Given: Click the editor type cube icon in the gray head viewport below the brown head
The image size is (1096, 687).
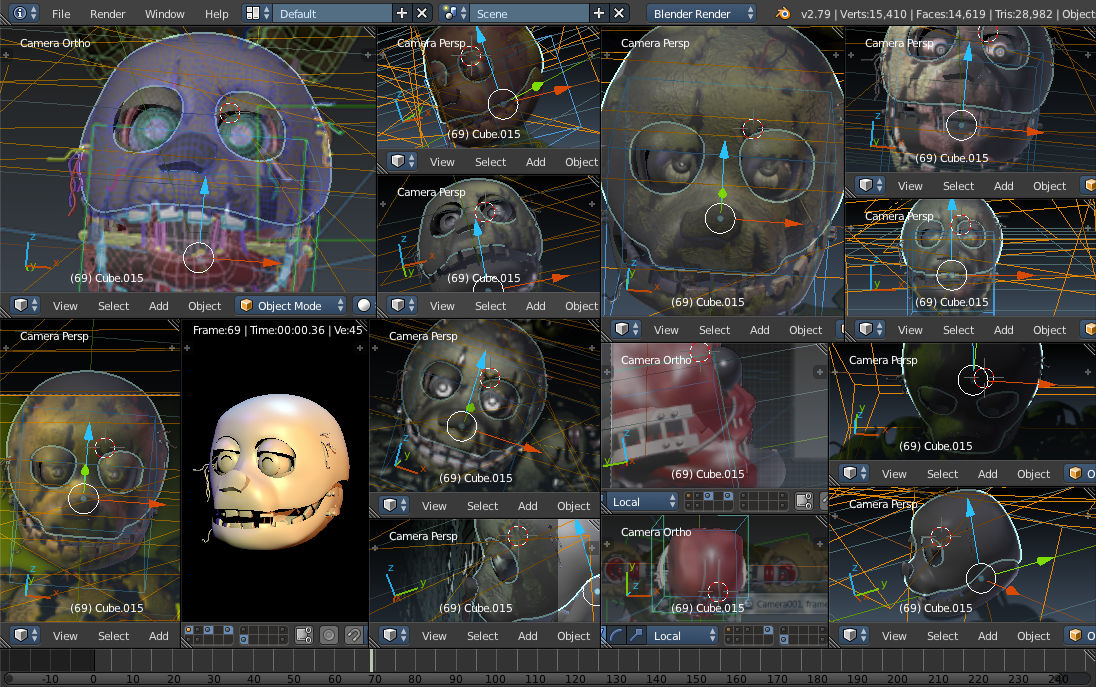Looking at the screenshot, I should click(x=403, y=305).
